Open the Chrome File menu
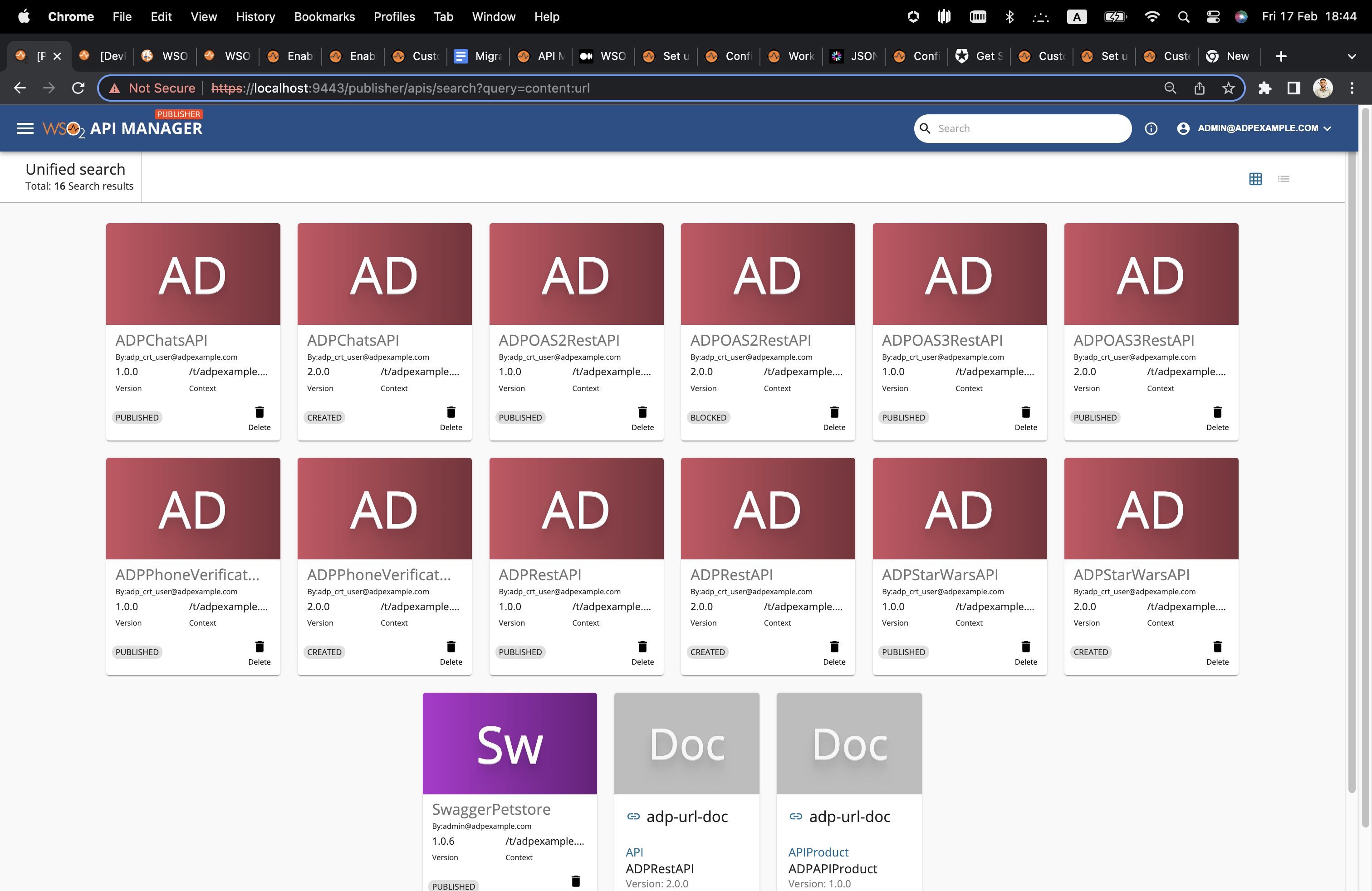This screenshot has width=1372, height=891. tap(122, 16)
